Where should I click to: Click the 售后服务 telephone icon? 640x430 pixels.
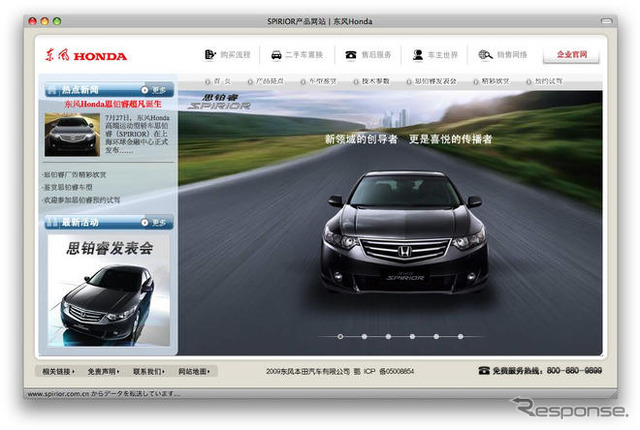pos(351,55)
